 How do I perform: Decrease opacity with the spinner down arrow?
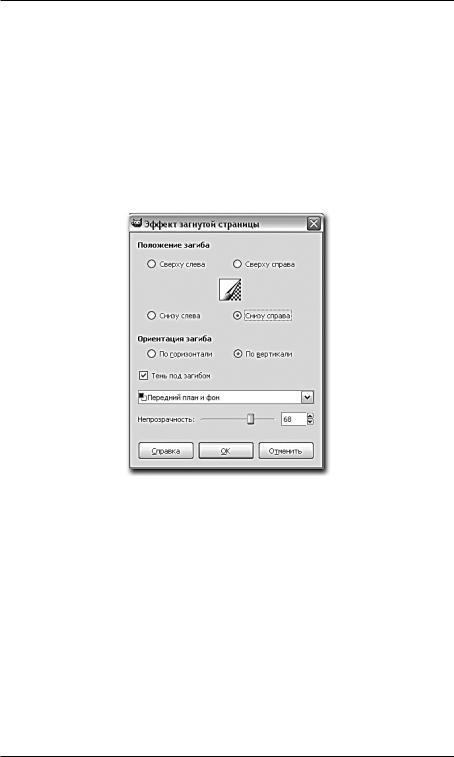coord(310,422)
